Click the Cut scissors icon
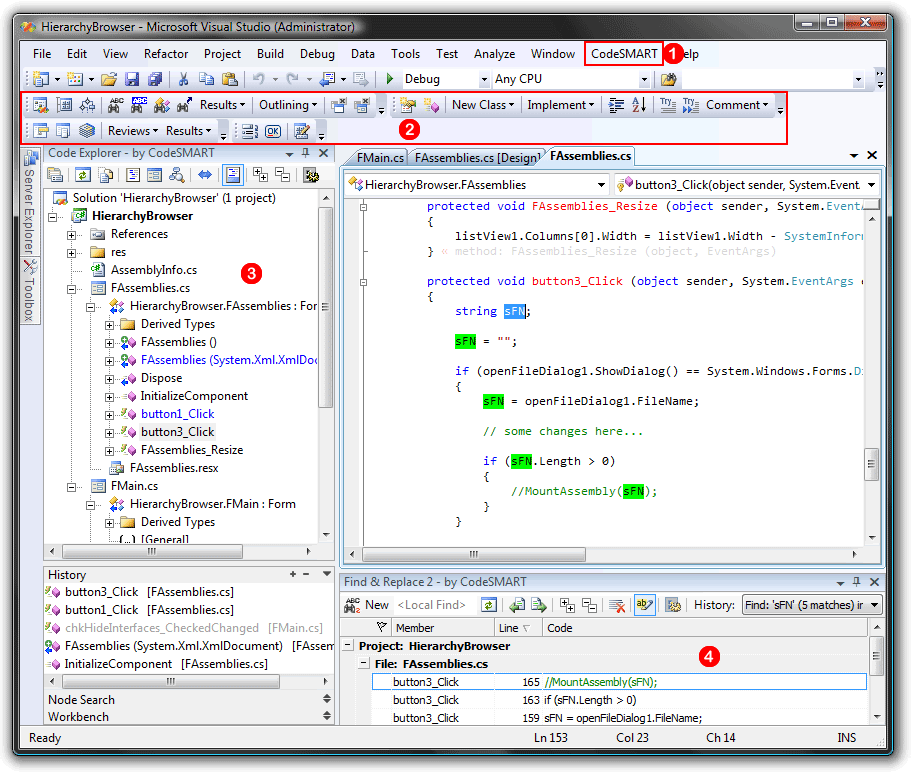The image size is (911, 773). point(184,79)
